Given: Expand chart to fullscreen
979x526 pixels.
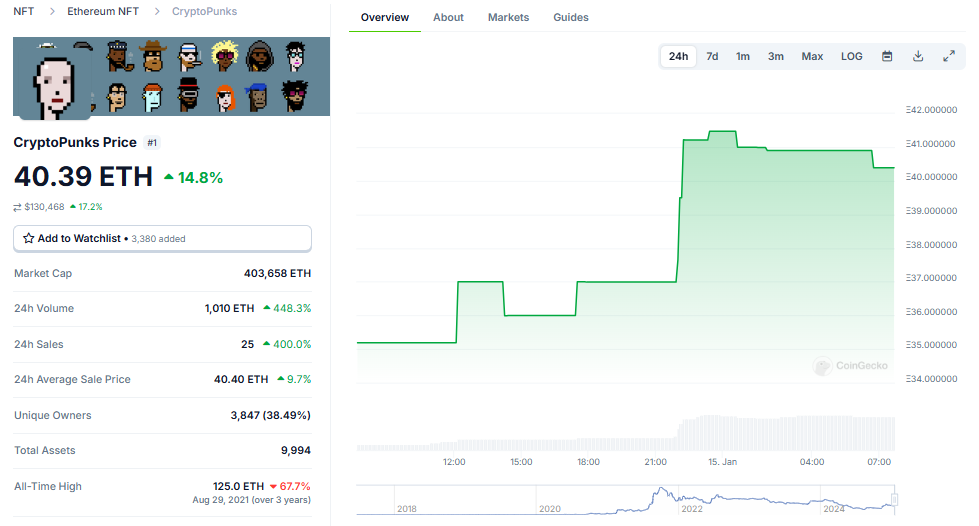Looking at the screenshot, I should tap(949, 56).
